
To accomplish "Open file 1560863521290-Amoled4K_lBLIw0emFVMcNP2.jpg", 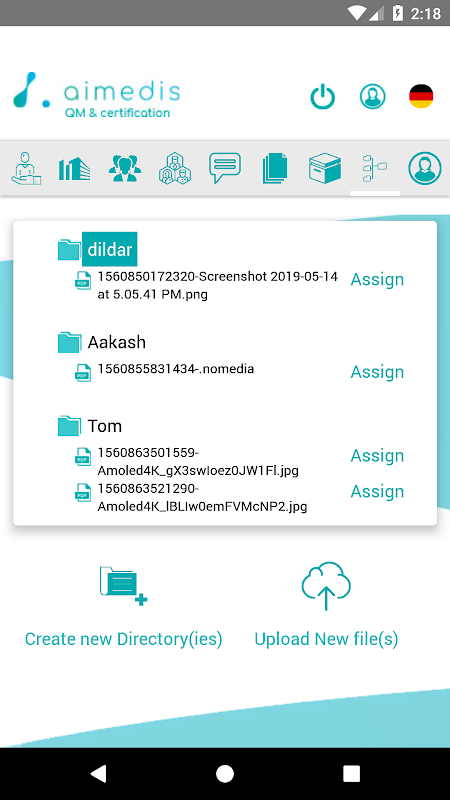I will coord(202,498).
